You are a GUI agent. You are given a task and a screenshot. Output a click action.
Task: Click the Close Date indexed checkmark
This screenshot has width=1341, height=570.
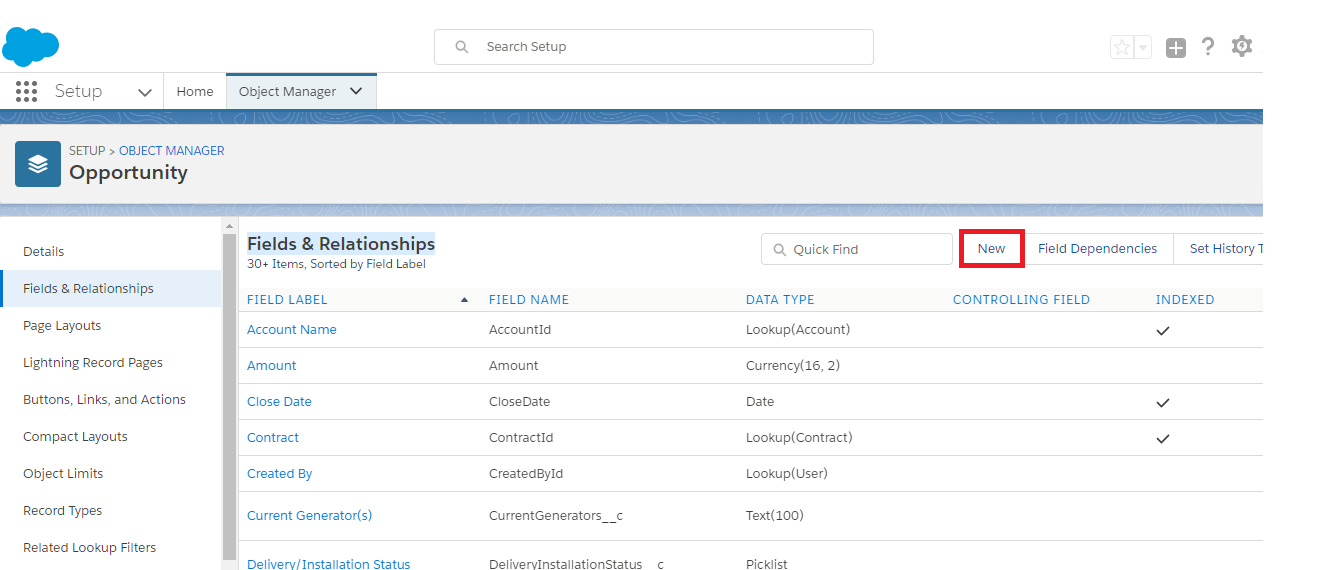pyautogui.click(x=1163, y=403)
